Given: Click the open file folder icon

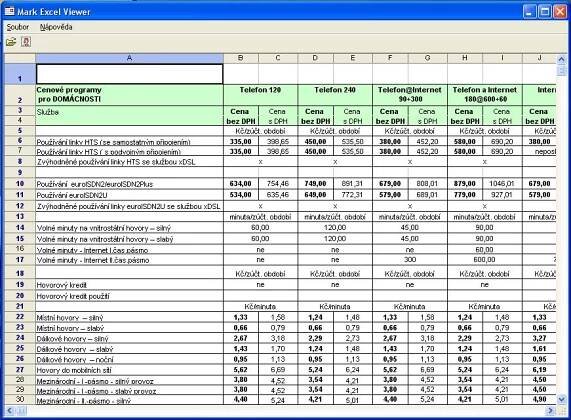Looking at the screenshot, I should pos(11,42).
